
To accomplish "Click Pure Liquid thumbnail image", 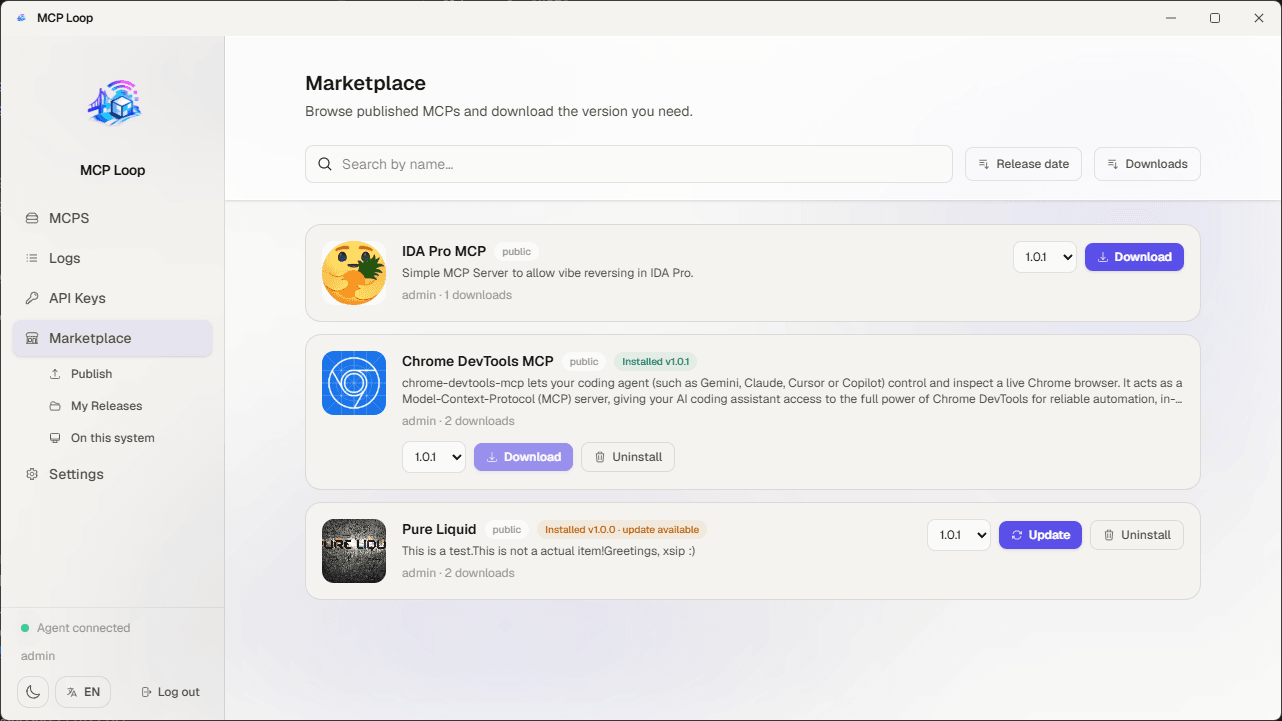I will pyautogui.click(x=354, y=551).
